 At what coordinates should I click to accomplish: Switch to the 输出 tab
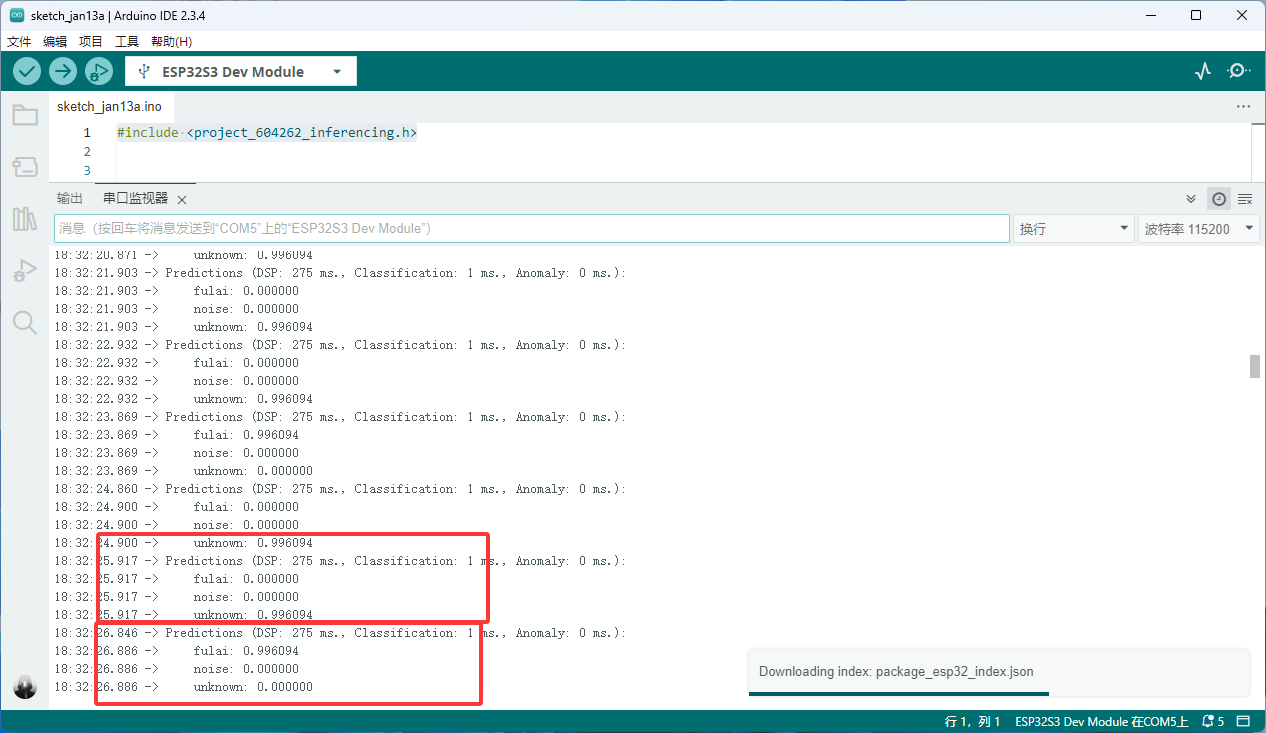(x=70, y=198)
